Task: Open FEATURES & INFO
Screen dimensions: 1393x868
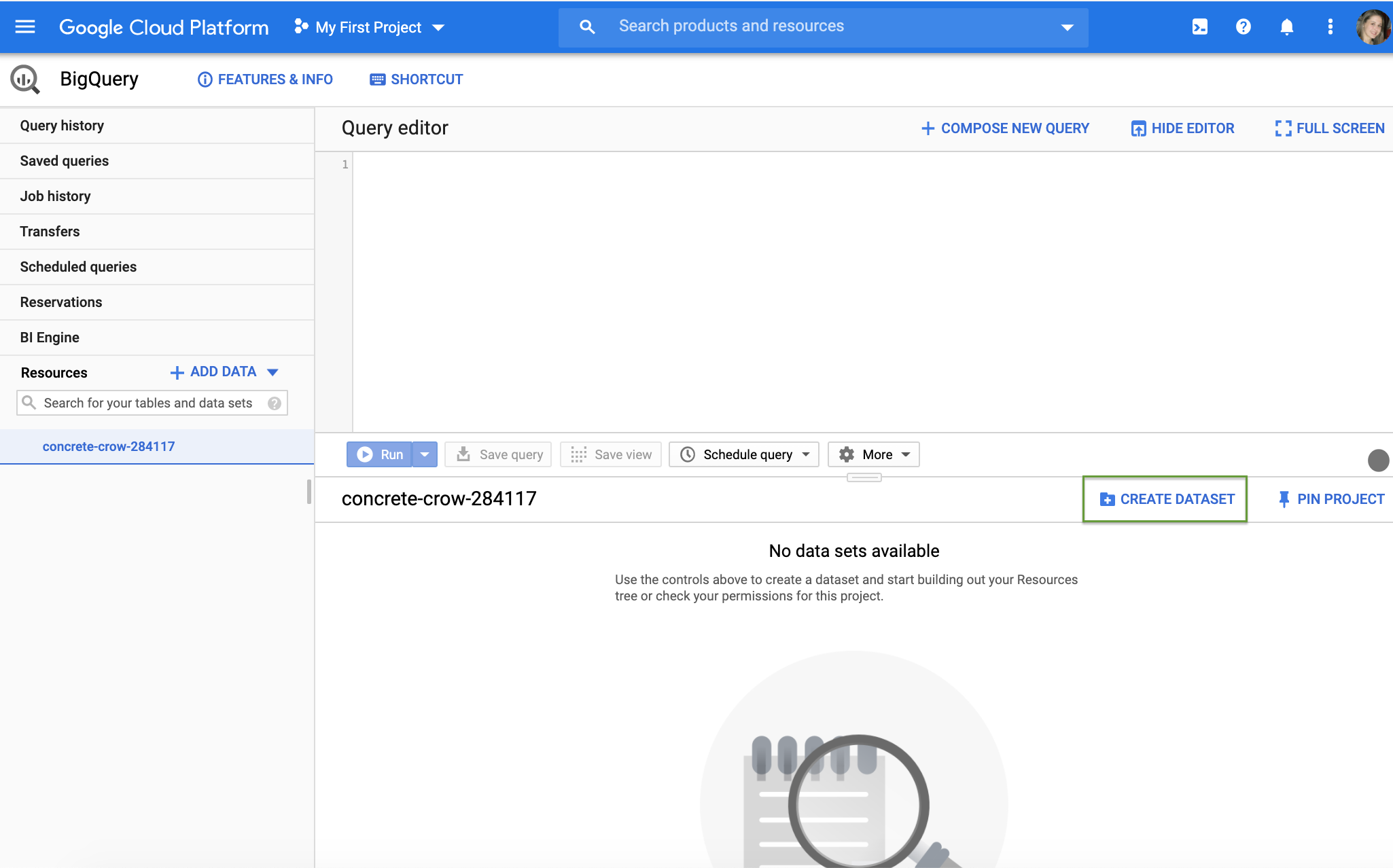Action: click(265, 79)
